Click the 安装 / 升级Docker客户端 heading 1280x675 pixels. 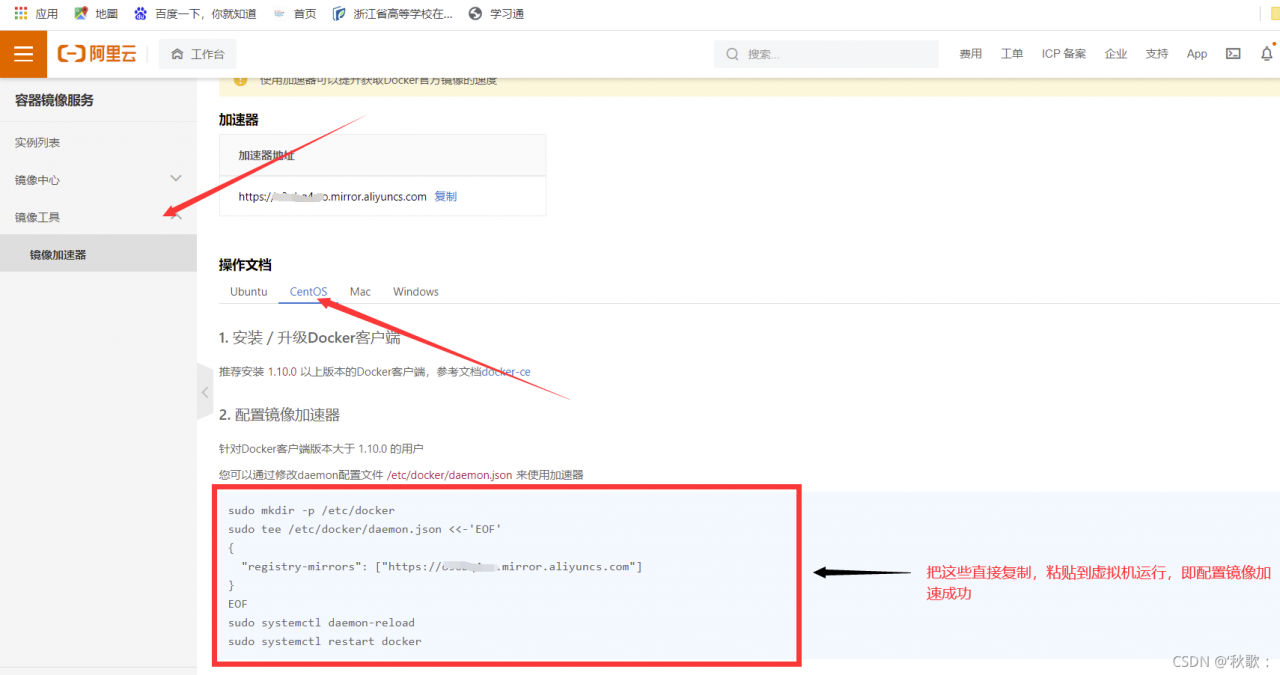pyautogui.click(x=310, y=338)
